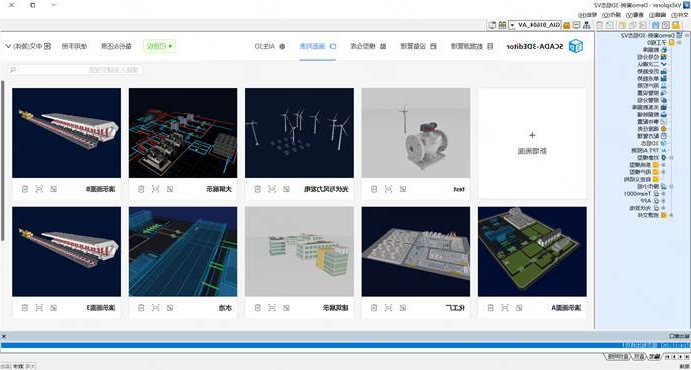This screenshot has height=370, width=691.
Task: Click the 备份&还原 button
Action: tap(116, 46)
